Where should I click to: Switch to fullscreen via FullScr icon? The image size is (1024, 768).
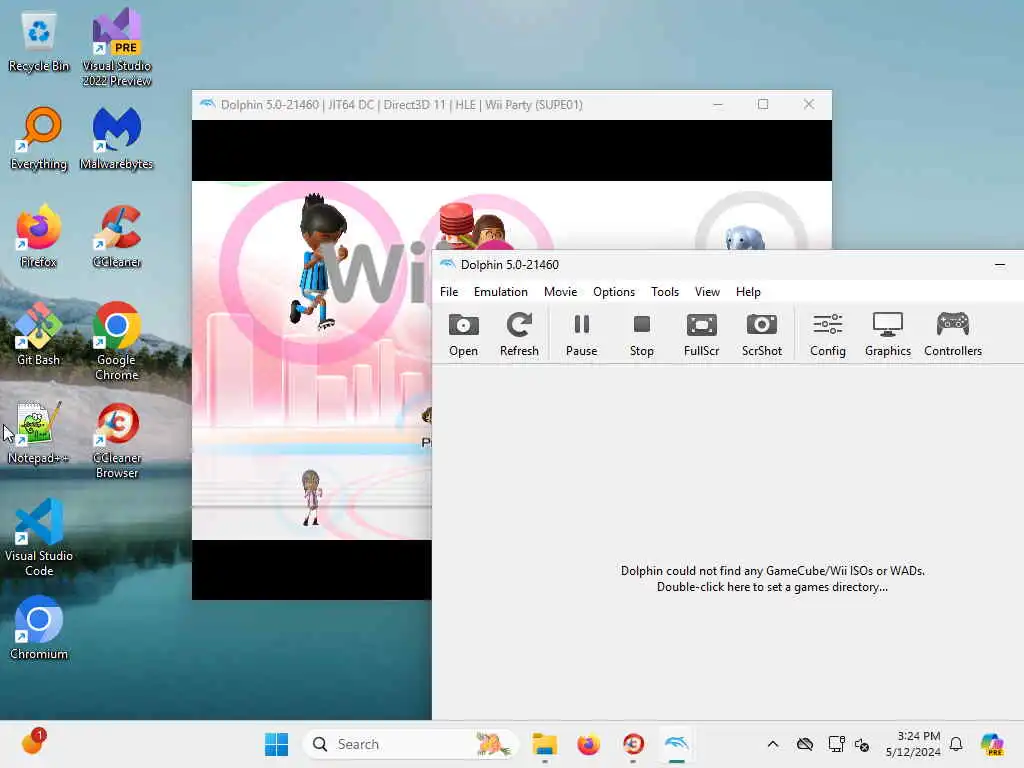click(701, 335)
